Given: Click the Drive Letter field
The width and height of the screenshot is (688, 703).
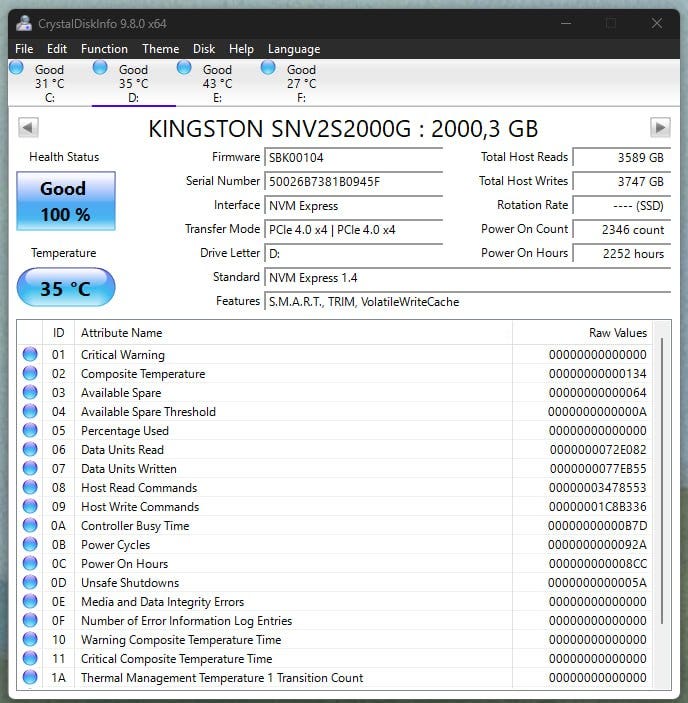Looking at the screenshot, I should 353,254.
